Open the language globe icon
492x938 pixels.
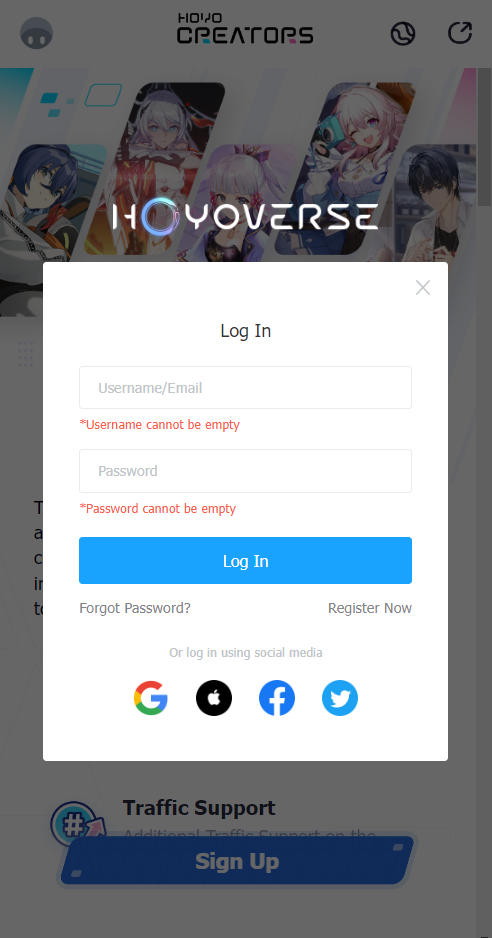click(x=403, y=34)
